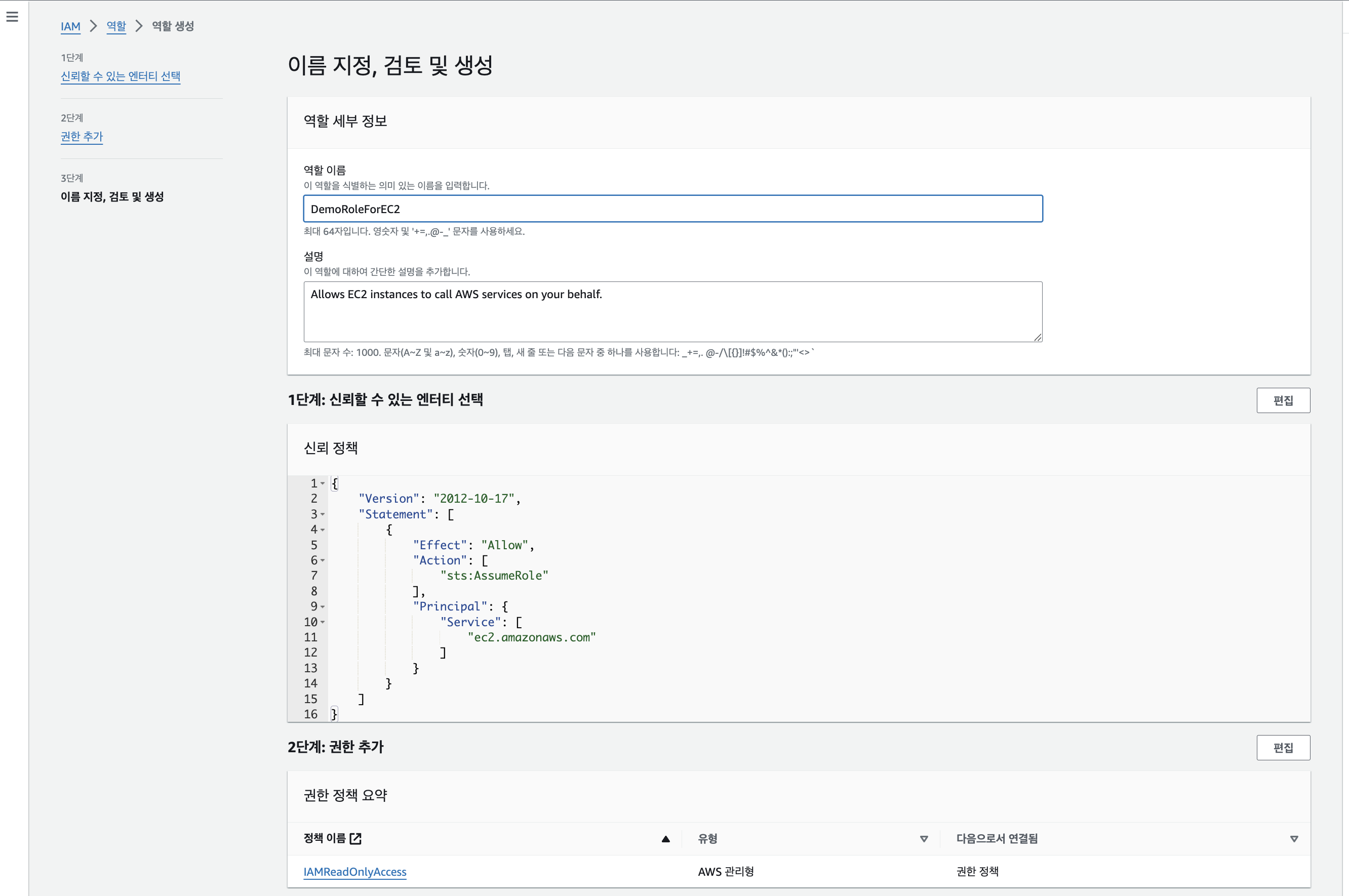The height and width of the screenshot is (896, 1349).
Task: Navigate to step 1 신뢰할 수 있는 엔터티 선택
Action: [x=120, y=76]
